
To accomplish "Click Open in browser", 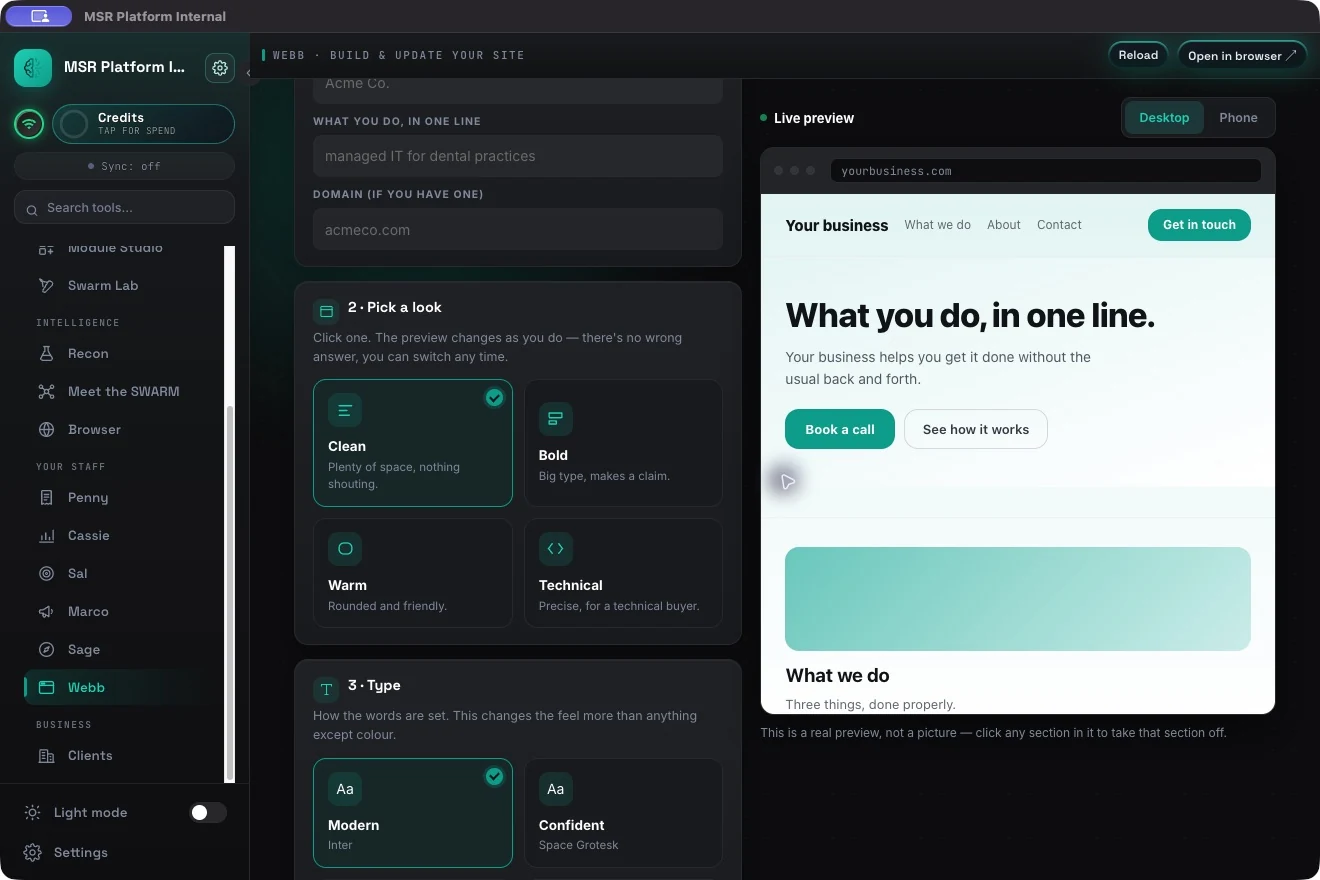I will point(1242,55).
